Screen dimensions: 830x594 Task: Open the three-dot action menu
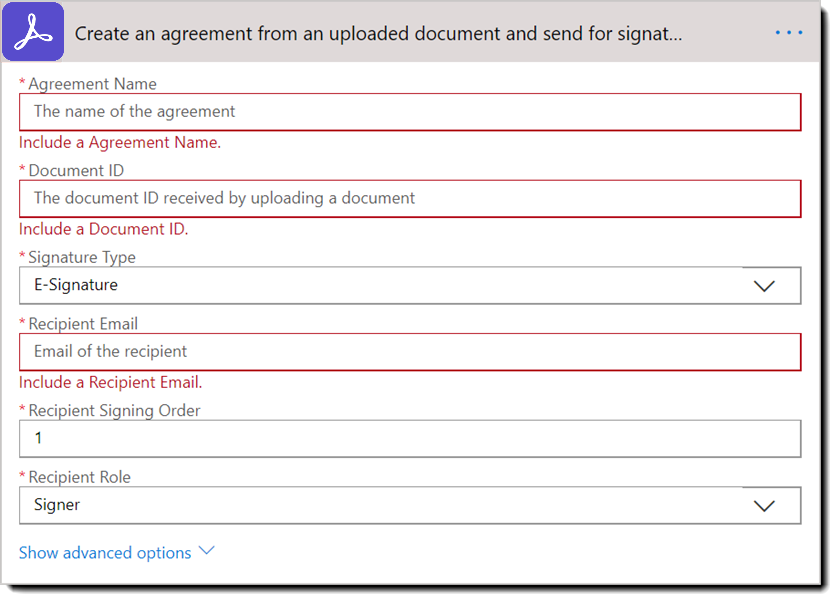(789, 33)
